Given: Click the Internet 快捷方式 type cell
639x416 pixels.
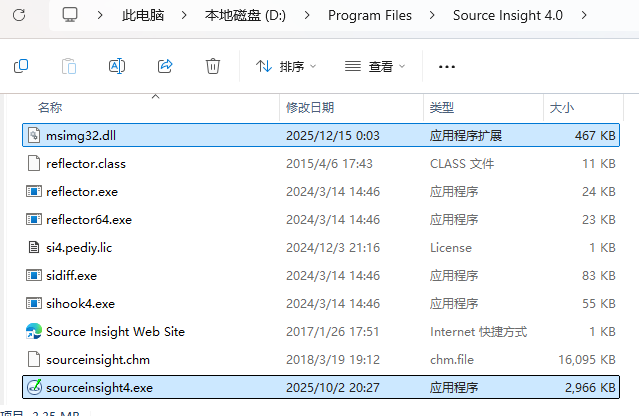Looking at the screenshot, I should click(x=478, y=332).
